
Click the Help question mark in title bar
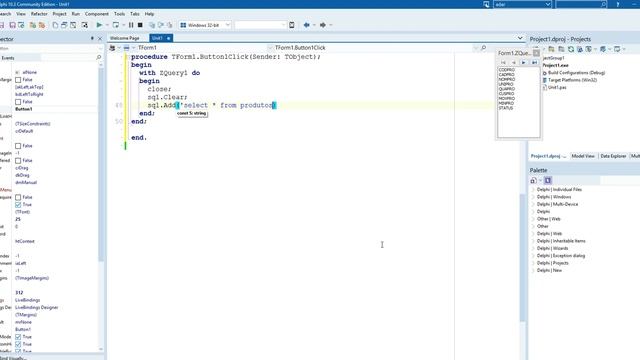click(x=618, y=4)
